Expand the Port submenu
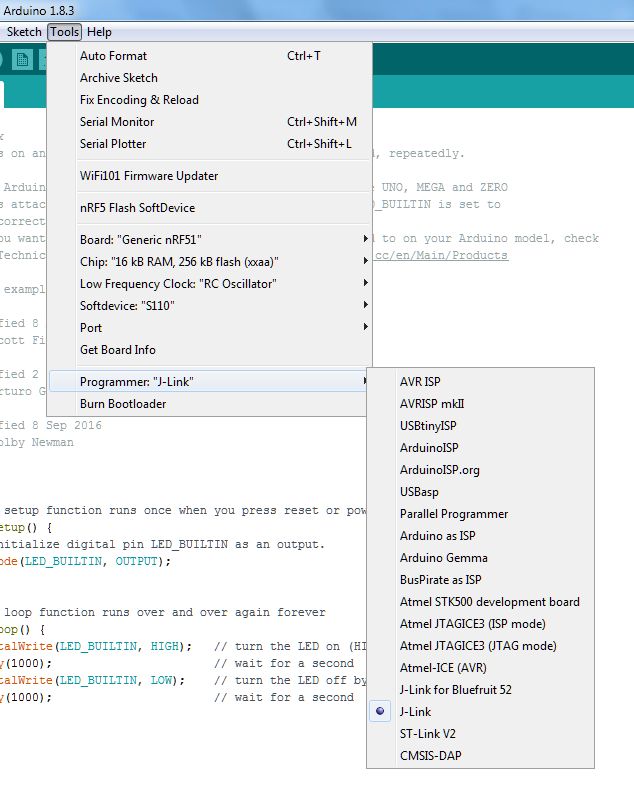634x787 pixels. (210, 328)
